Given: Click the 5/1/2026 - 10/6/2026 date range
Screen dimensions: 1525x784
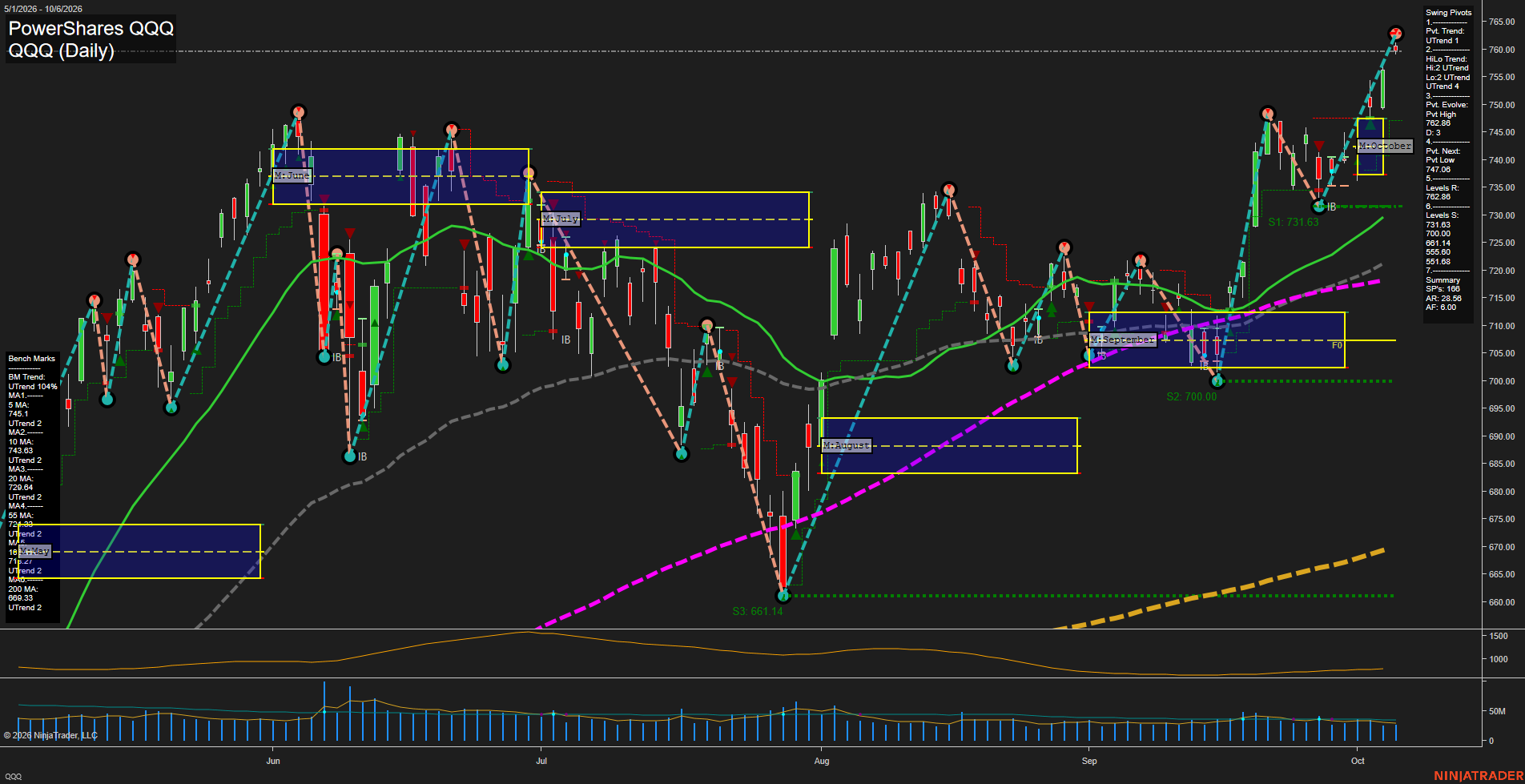Looking at the screenshot, I should [x=42, y=9].
